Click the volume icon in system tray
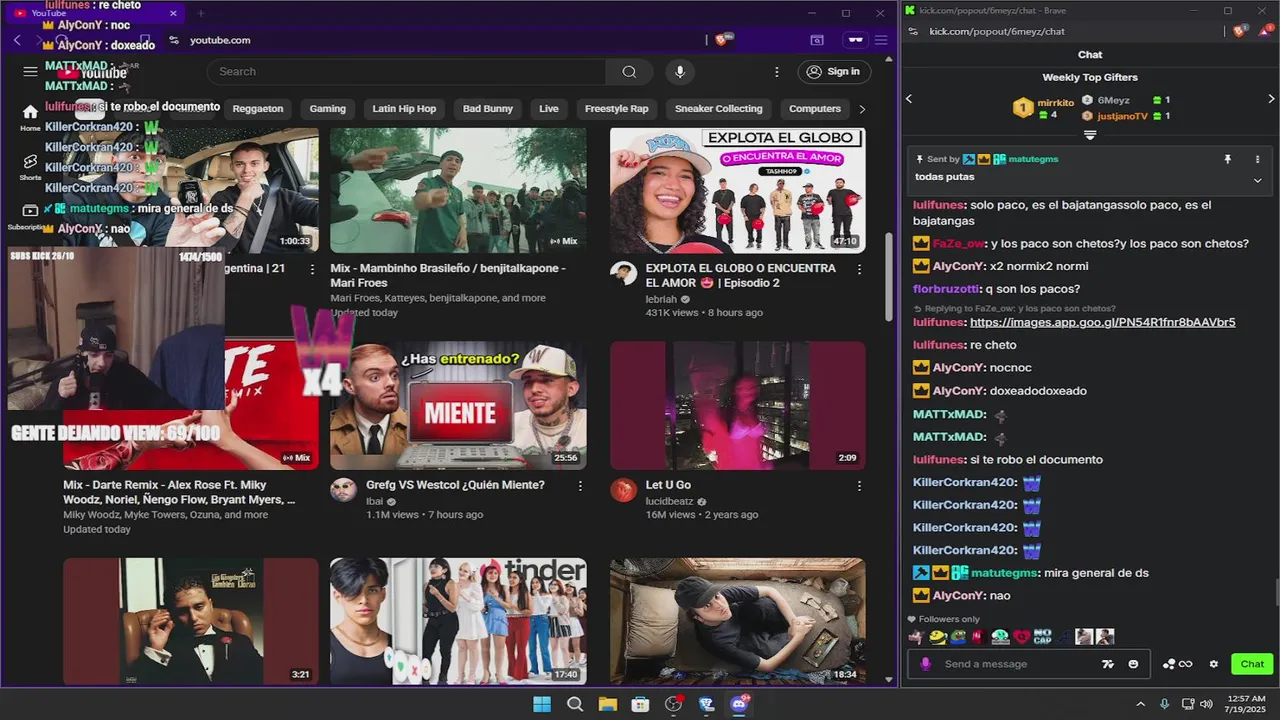Viewport: 1280px width, 720px height. [1206, 704]
